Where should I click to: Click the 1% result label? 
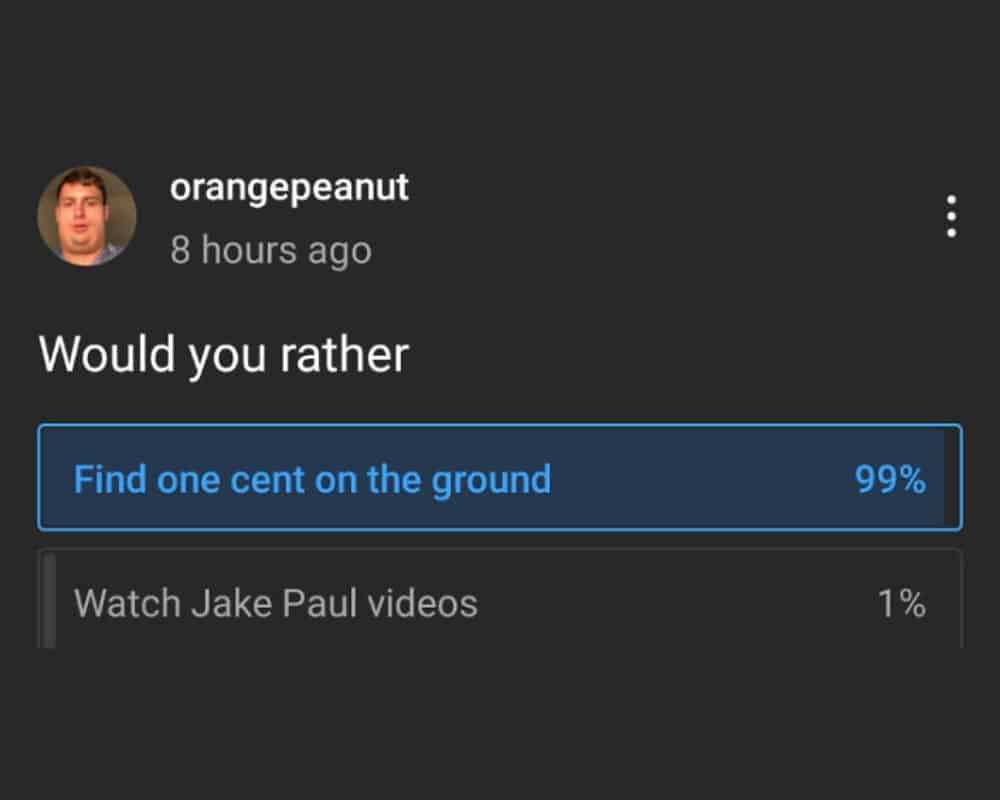click(900, 603)
